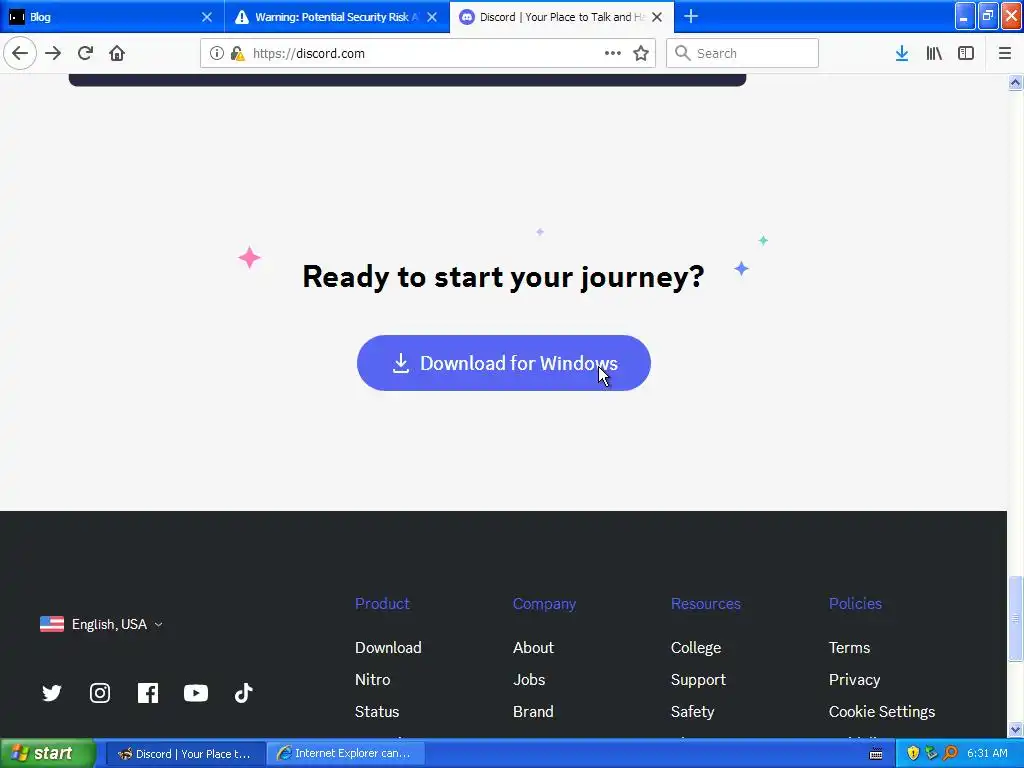
Task: Open the Library bookshelf icon
Action: click(934, 54)
